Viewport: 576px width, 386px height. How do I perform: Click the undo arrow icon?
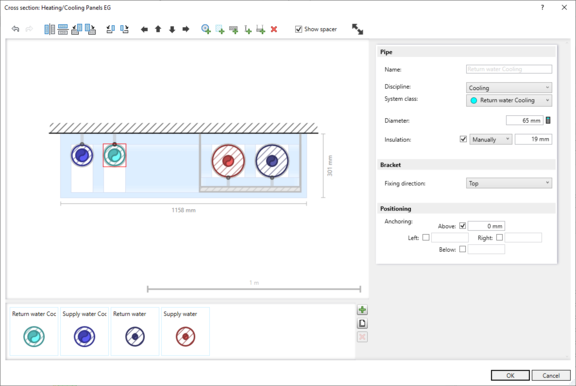(15, 29)
